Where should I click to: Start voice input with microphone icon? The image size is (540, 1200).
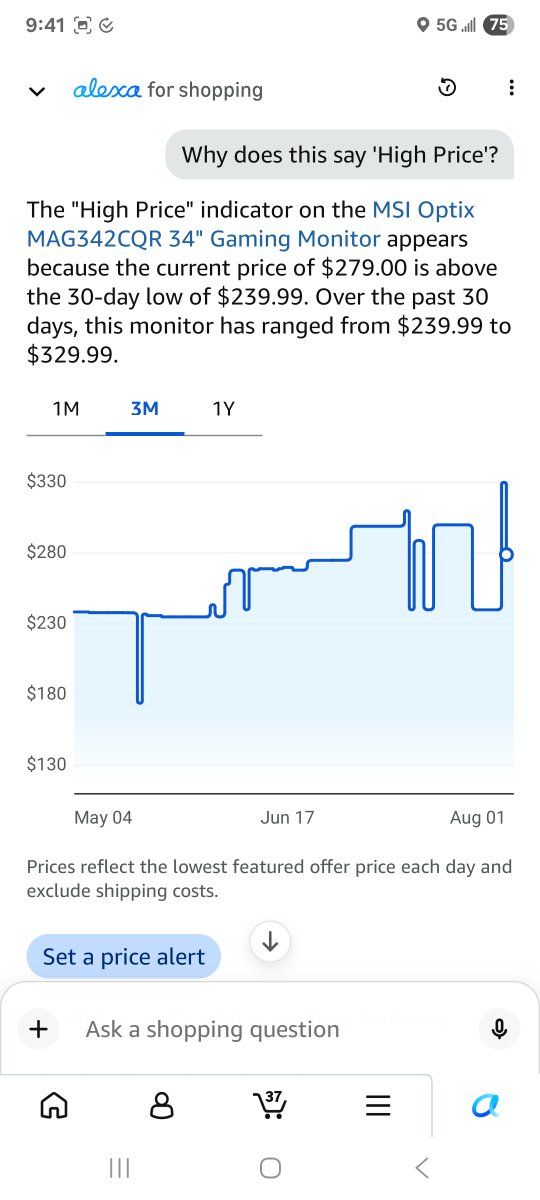pyautogui.click(x=499, y=1029)
